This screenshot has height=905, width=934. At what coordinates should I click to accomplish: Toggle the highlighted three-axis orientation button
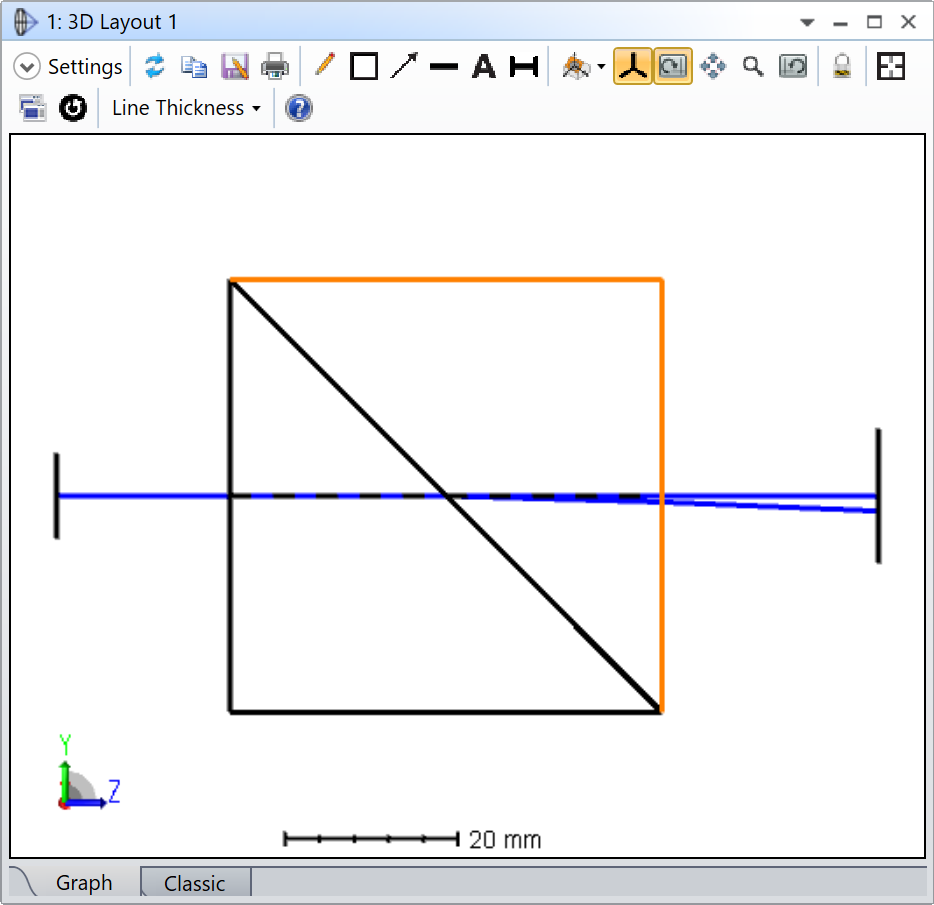click(632, 67)
